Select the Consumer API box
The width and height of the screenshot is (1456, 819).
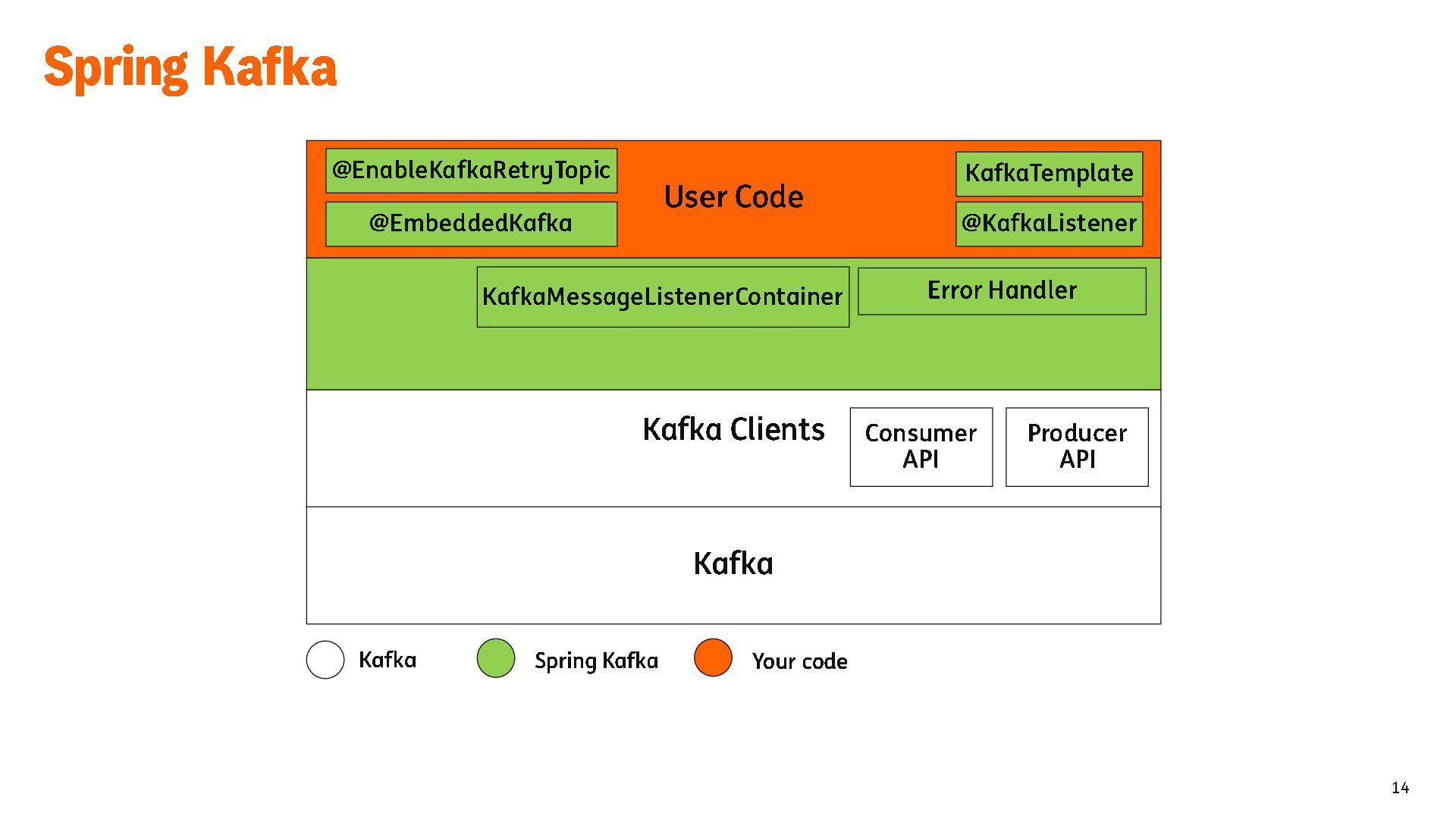921,447
